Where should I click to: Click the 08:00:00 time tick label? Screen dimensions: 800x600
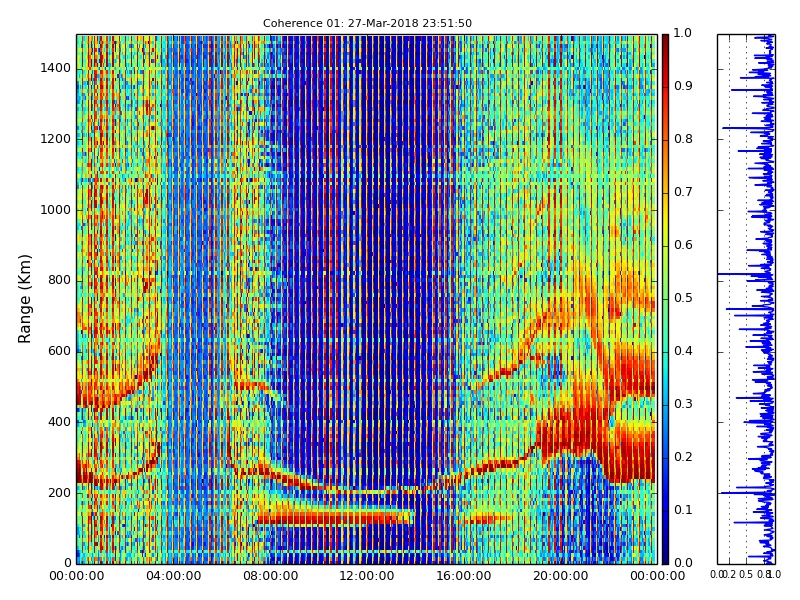pos(270,577)
